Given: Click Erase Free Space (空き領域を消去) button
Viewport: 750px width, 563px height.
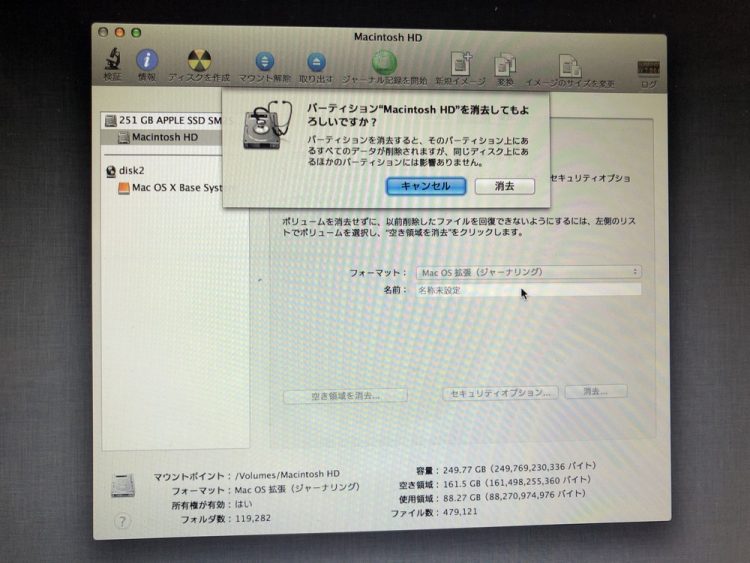Looking at the screenshot, I should pos(345,396).
